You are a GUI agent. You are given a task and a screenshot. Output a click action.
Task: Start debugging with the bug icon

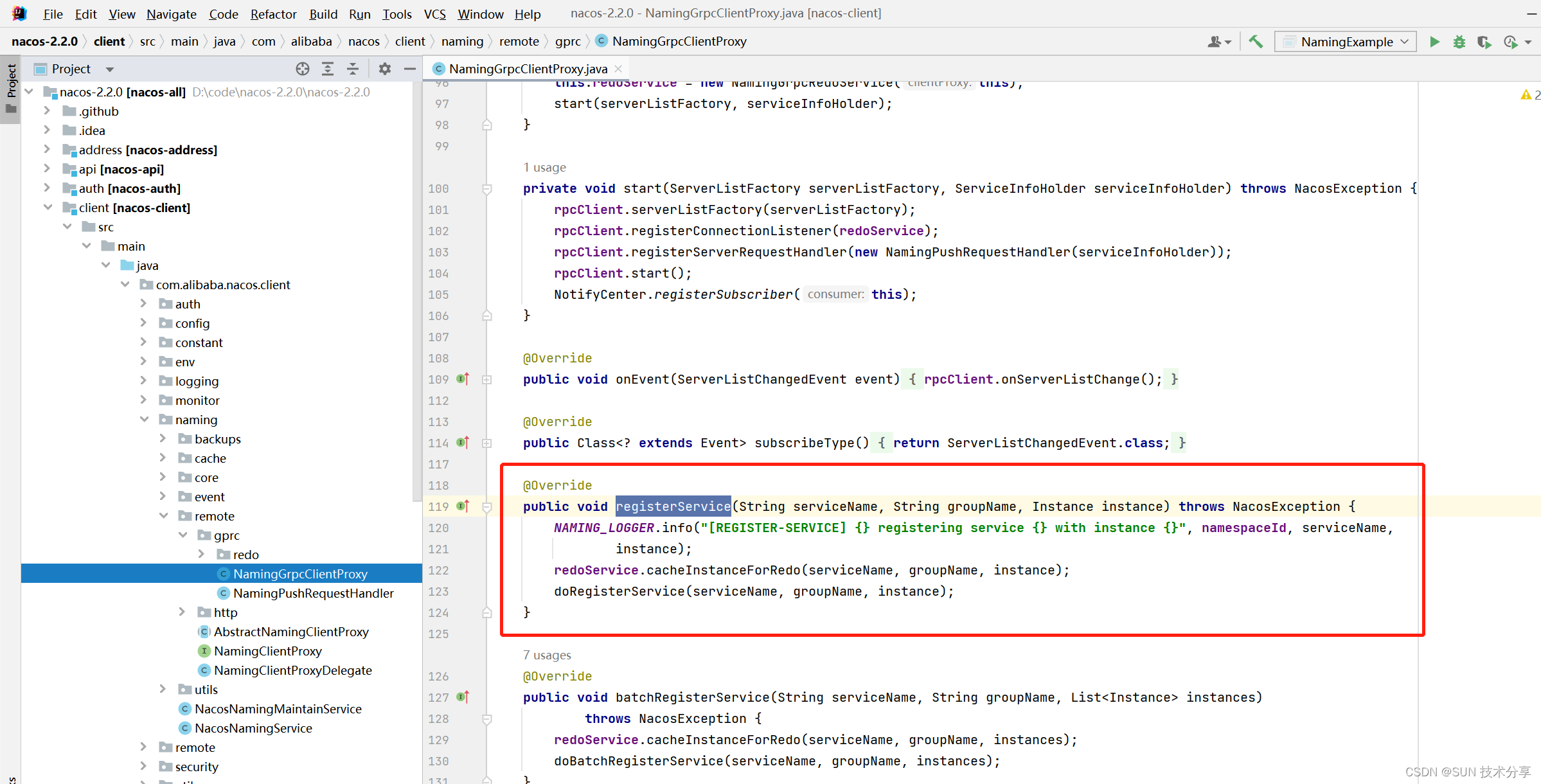pyautogui.click(x=1459, y=42)
